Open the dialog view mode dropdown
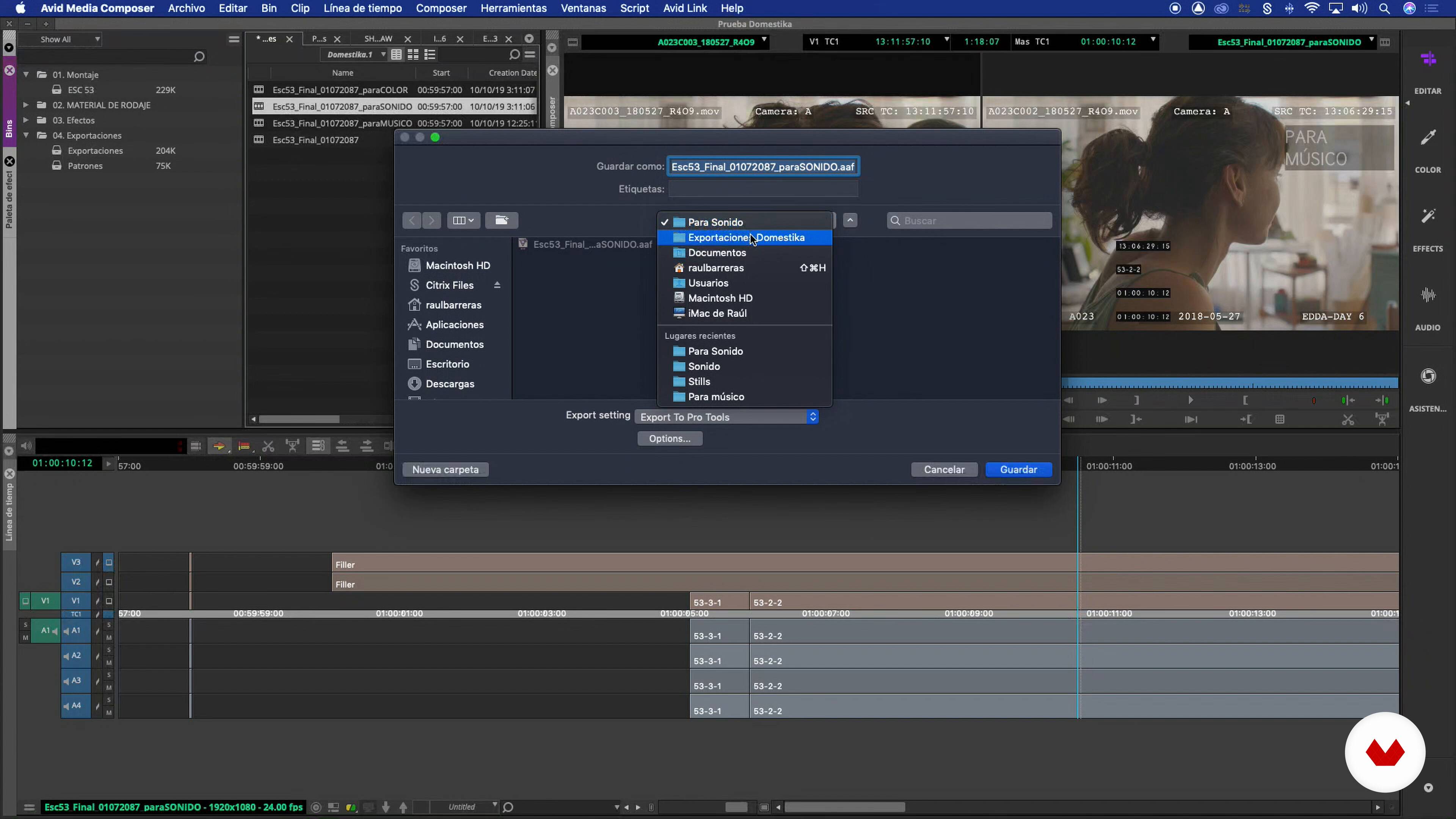Screen dimensions: 1456x819 [x=463, y=220]
